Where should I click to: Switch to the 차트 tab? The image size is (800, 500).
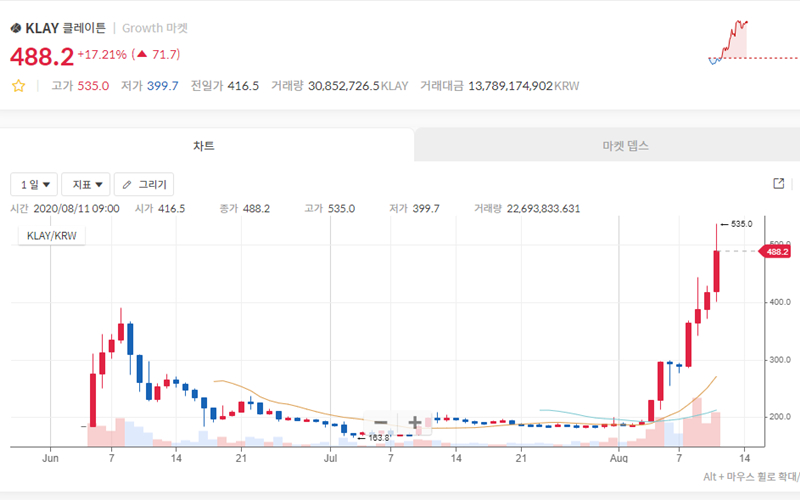coord(204,146)
